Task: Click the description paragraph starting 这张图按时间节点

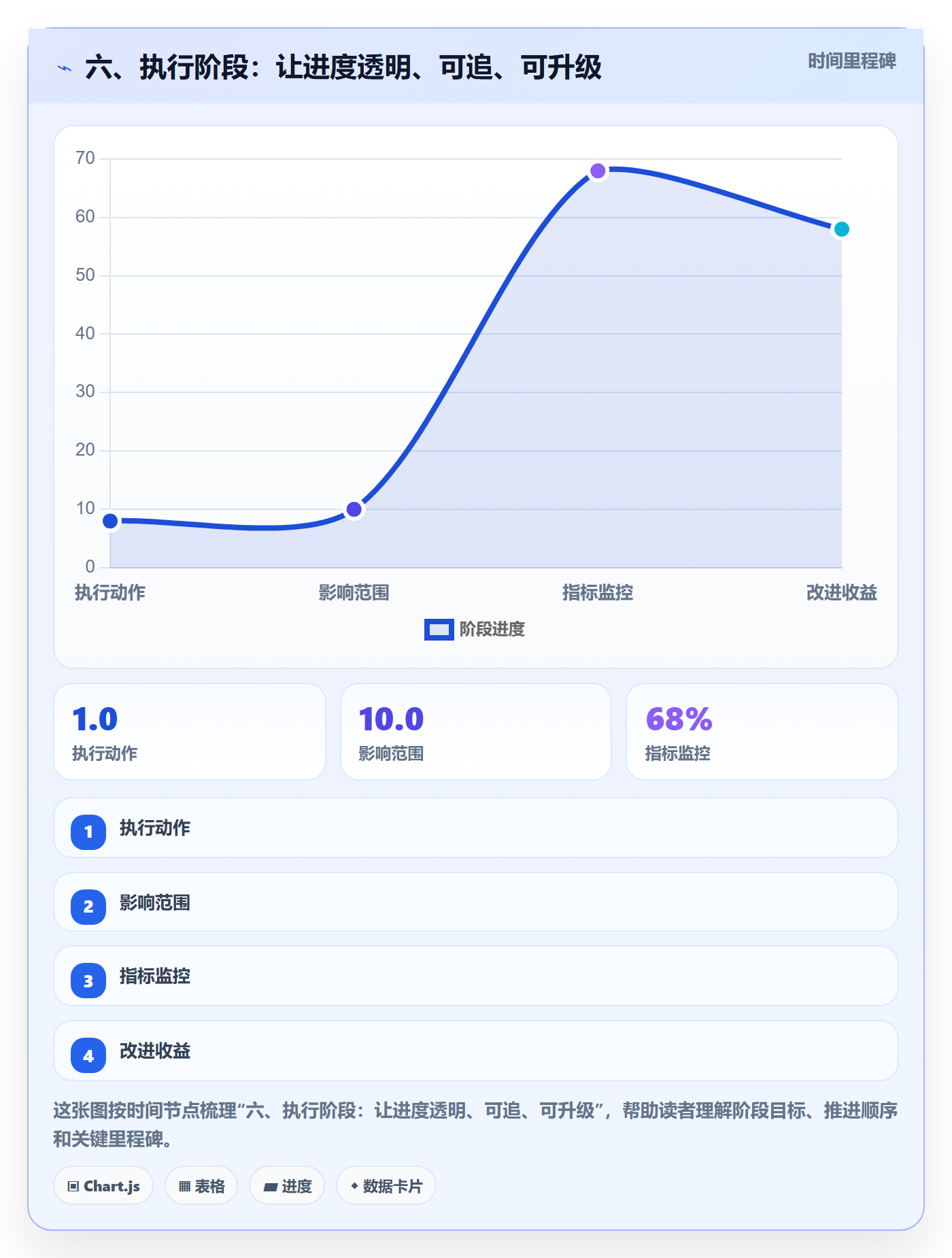Action: pyautogui.click(x=476, y=1125)
